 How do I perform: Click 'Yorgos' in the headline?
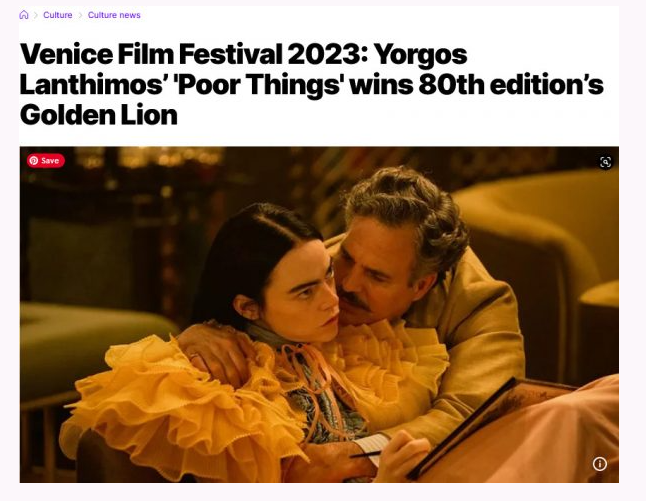[x=421, y=55]
